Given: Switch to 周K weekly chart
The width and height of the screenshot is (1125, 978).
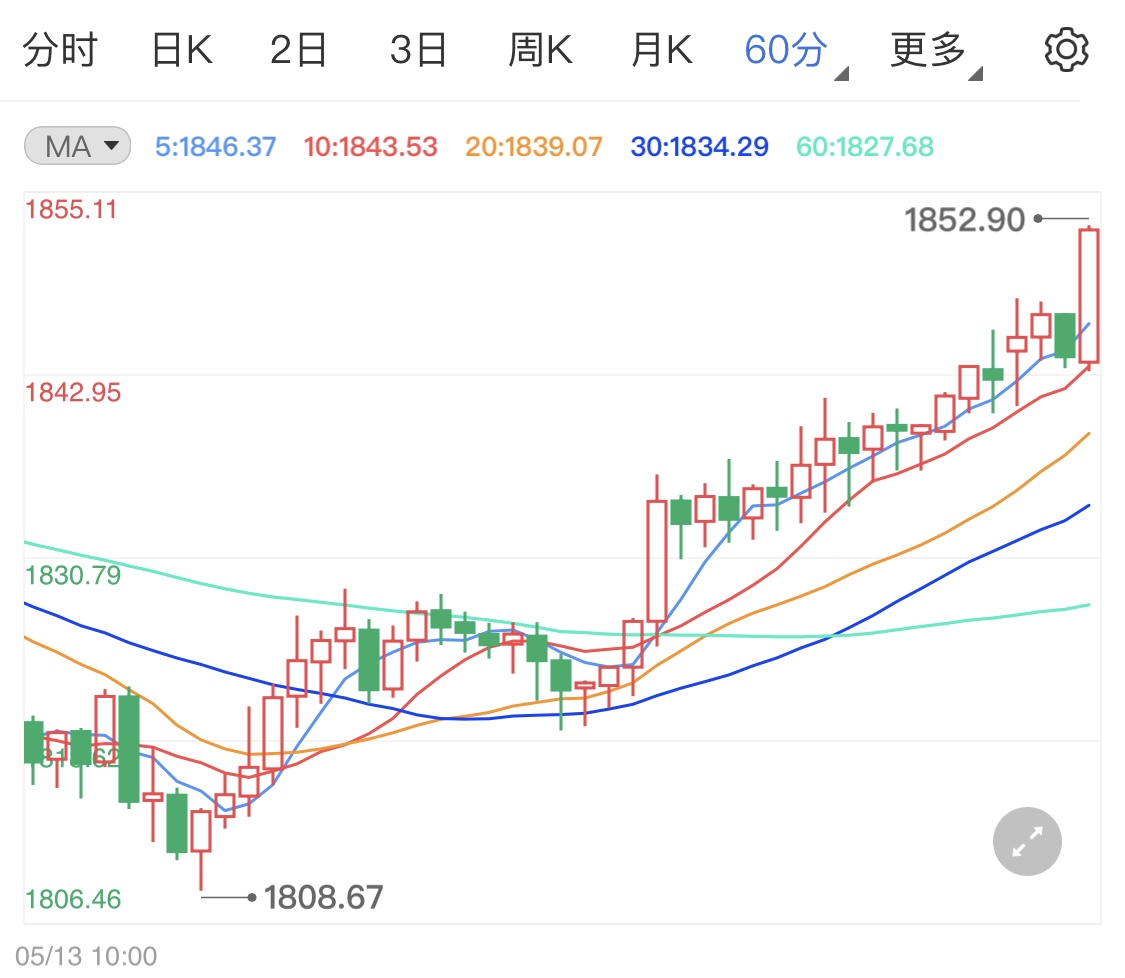Looking at the screenshot, I should click(540, 50).
